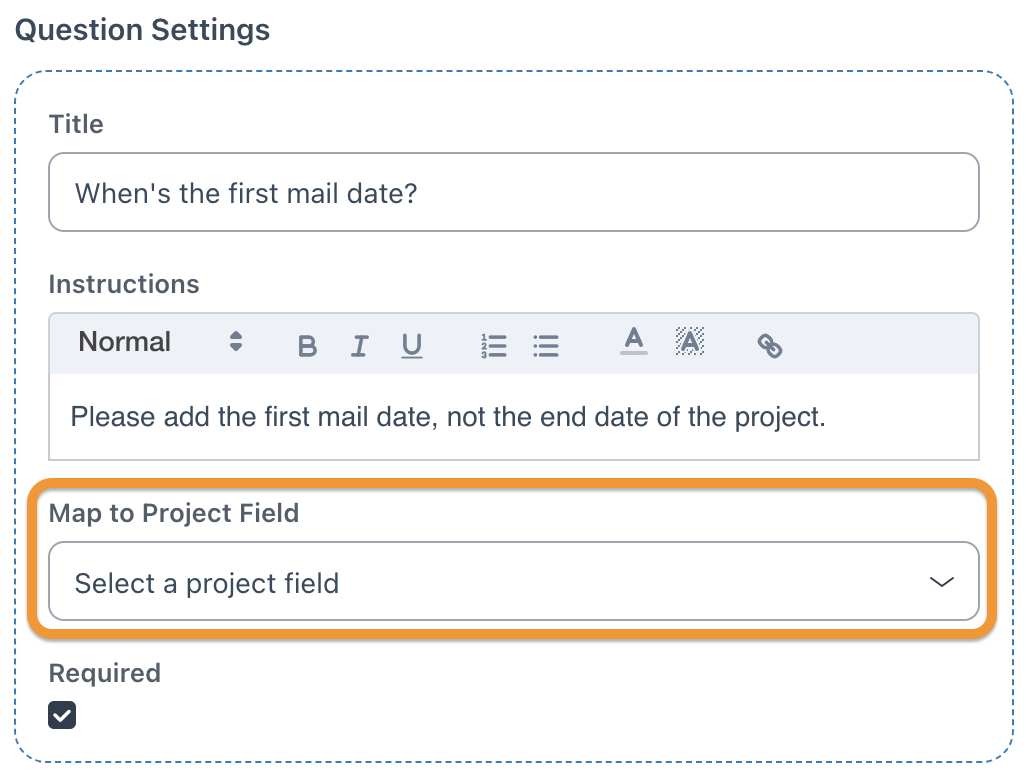Click the up-down arrows beside Normal
The height and width of the screenshot is (776, 1030).
236,342
